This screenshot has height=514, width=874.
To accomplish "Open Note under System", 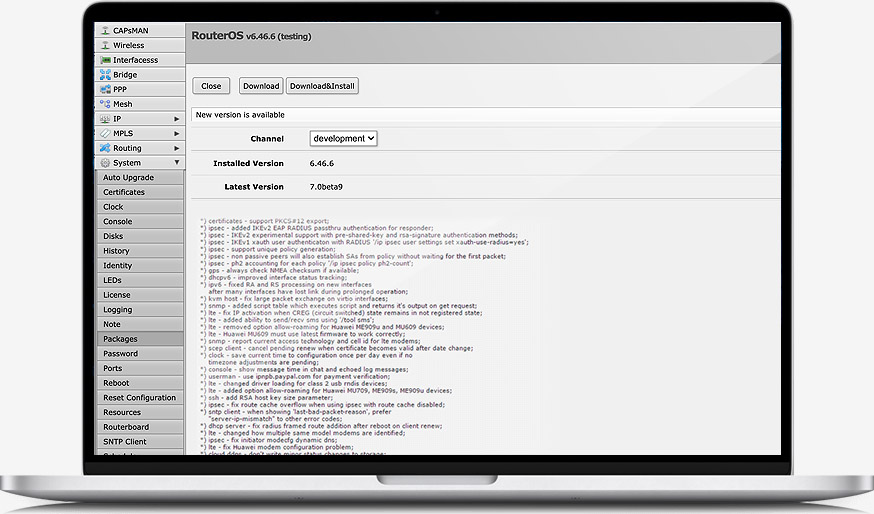I will click(x=140, y=324).
